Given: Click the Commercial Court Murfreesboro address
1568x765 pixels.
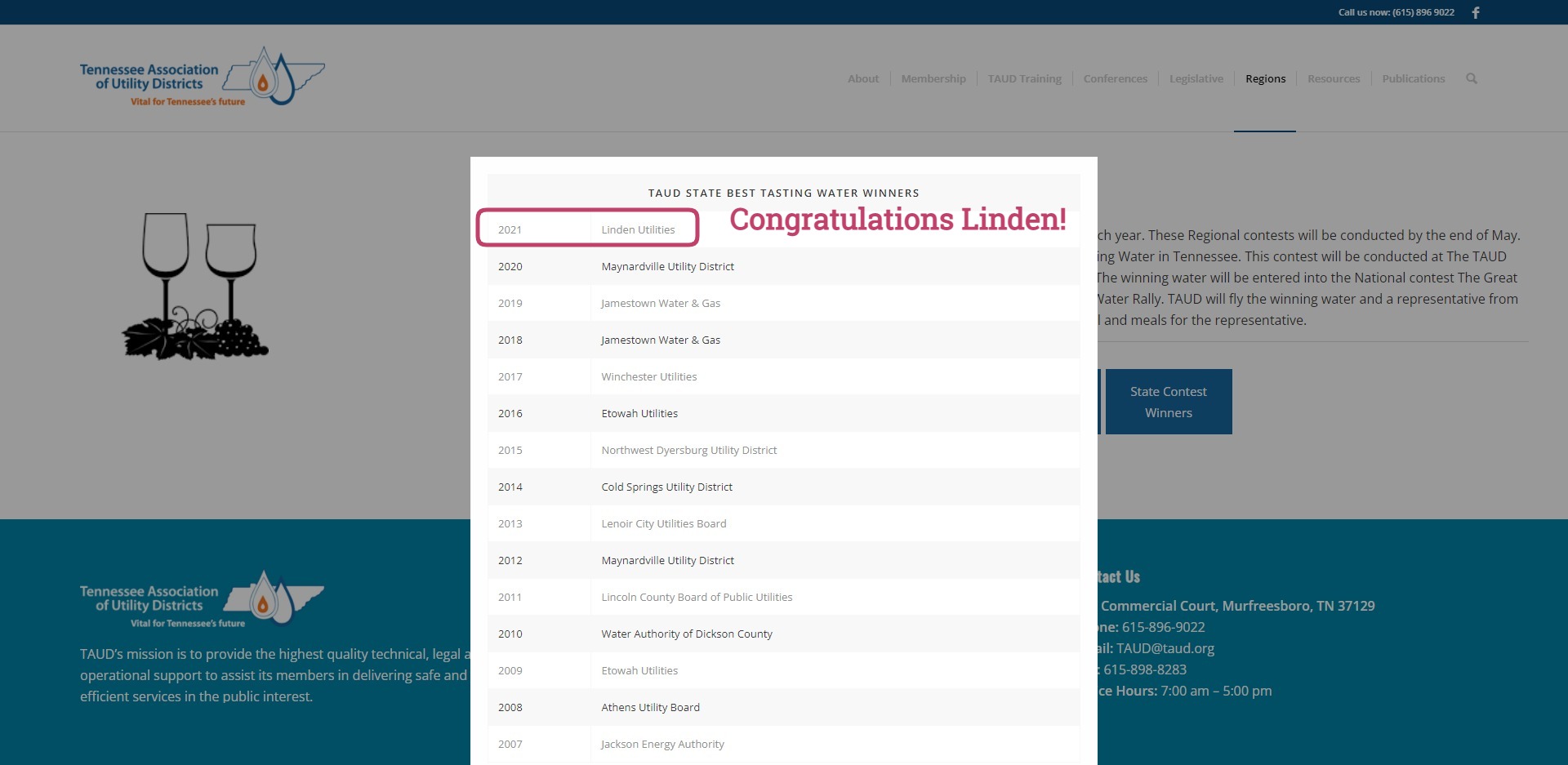Looking at the screenshot, I should (1236, 606).
